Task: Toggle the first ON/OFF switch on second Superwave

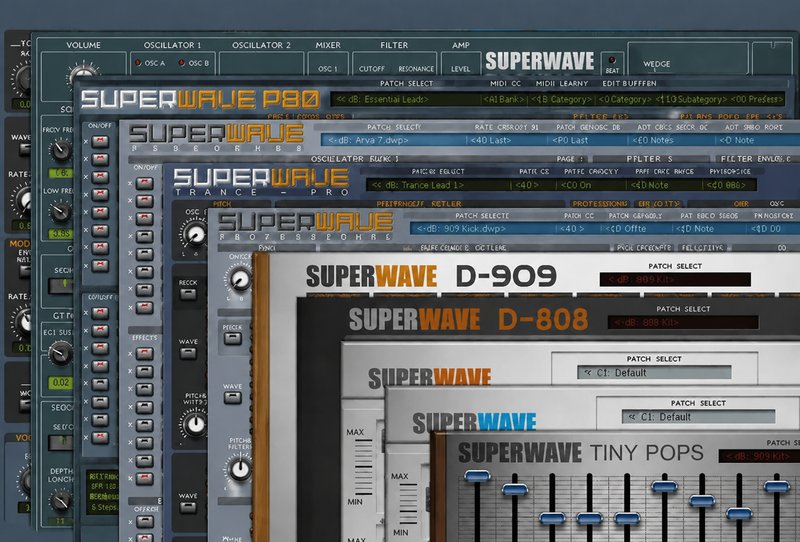Action: 144,183
